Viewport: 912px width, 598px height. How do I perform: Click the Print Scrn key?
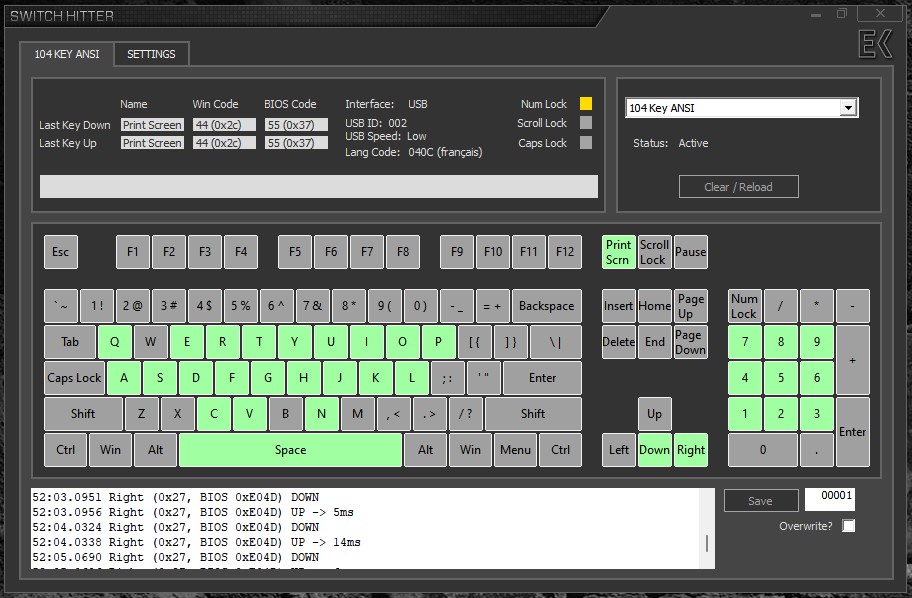pyautogui.click(x=618, y=252)
